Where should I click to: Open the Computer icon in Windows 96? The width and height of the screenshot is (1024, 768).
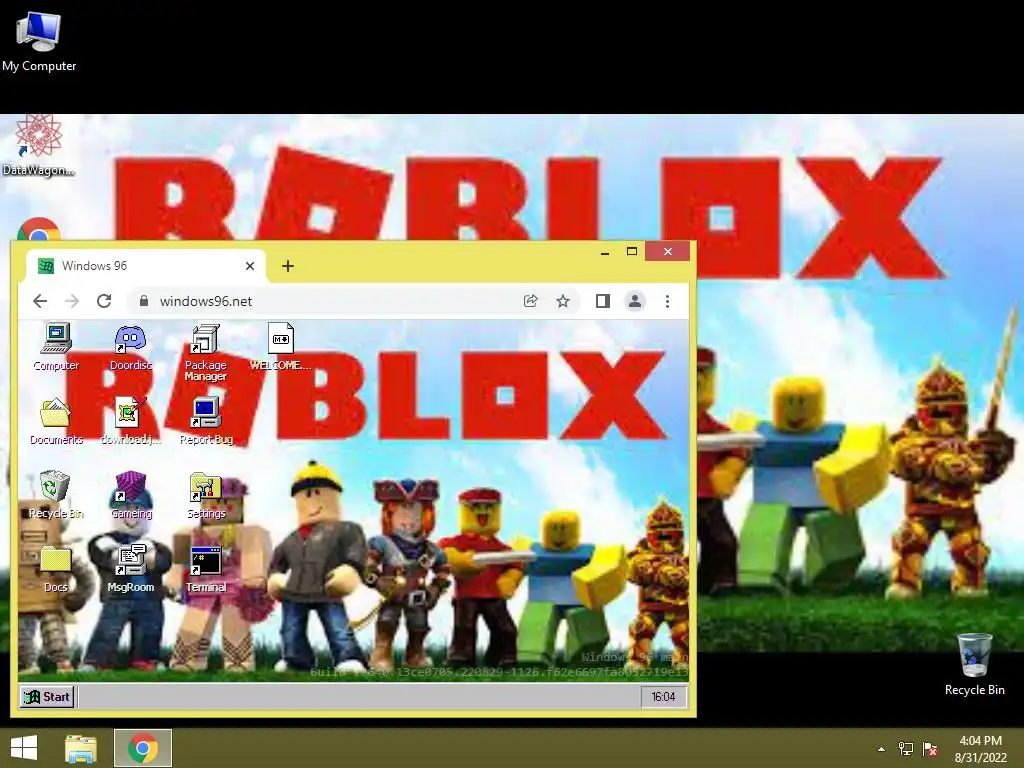point(56,346)
